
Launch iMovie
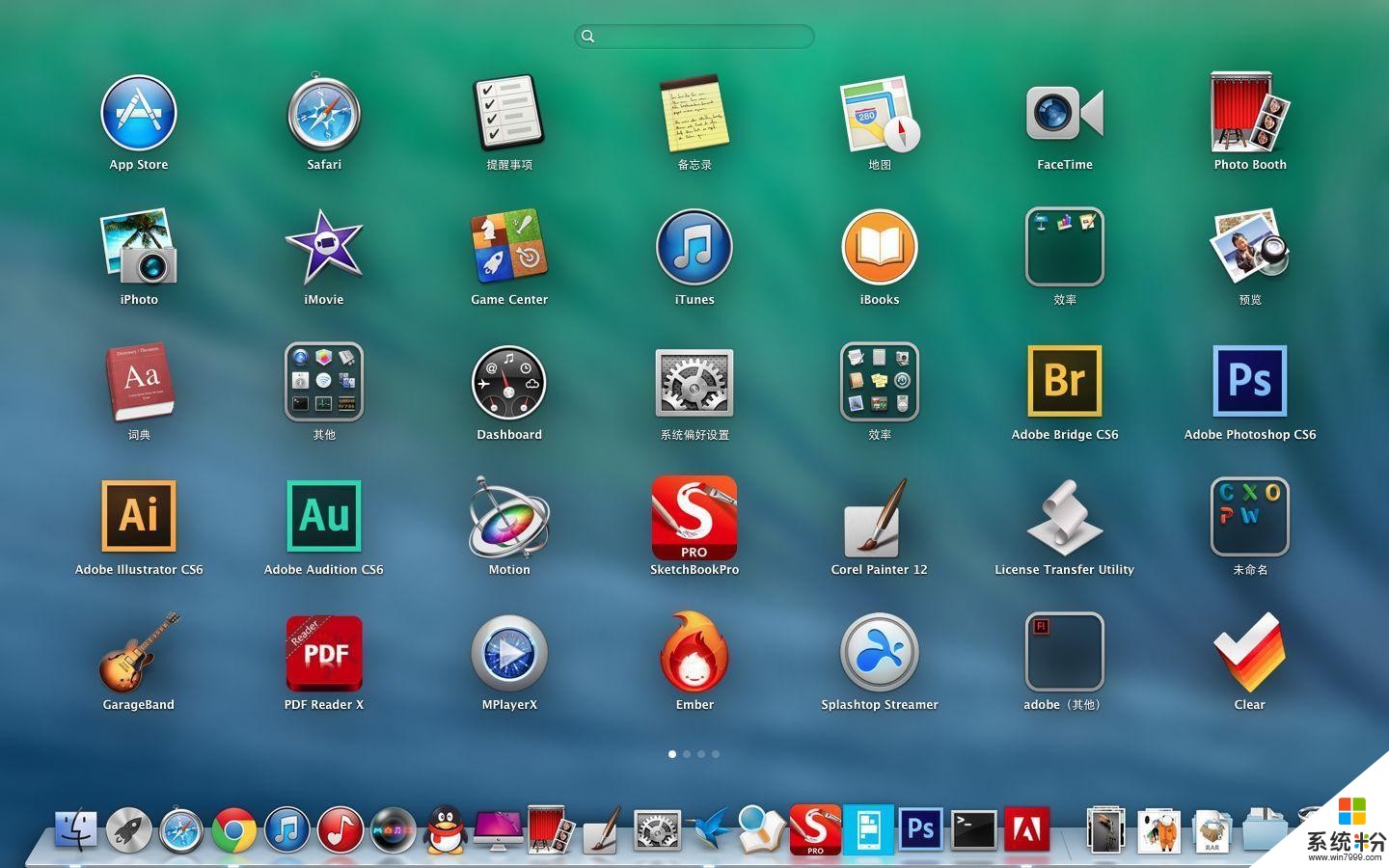tap(324, 247)
